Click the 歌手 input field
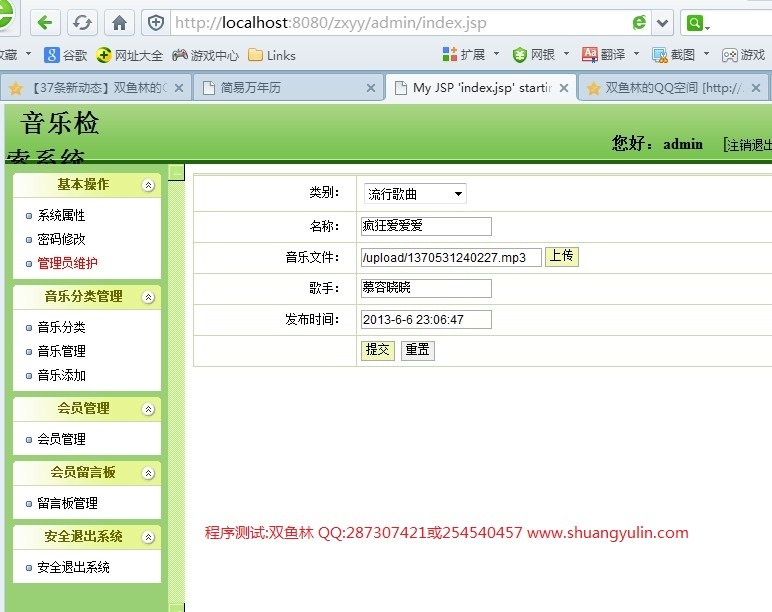Viewport: 772px width, 612px height. click(x=426, y=288)
